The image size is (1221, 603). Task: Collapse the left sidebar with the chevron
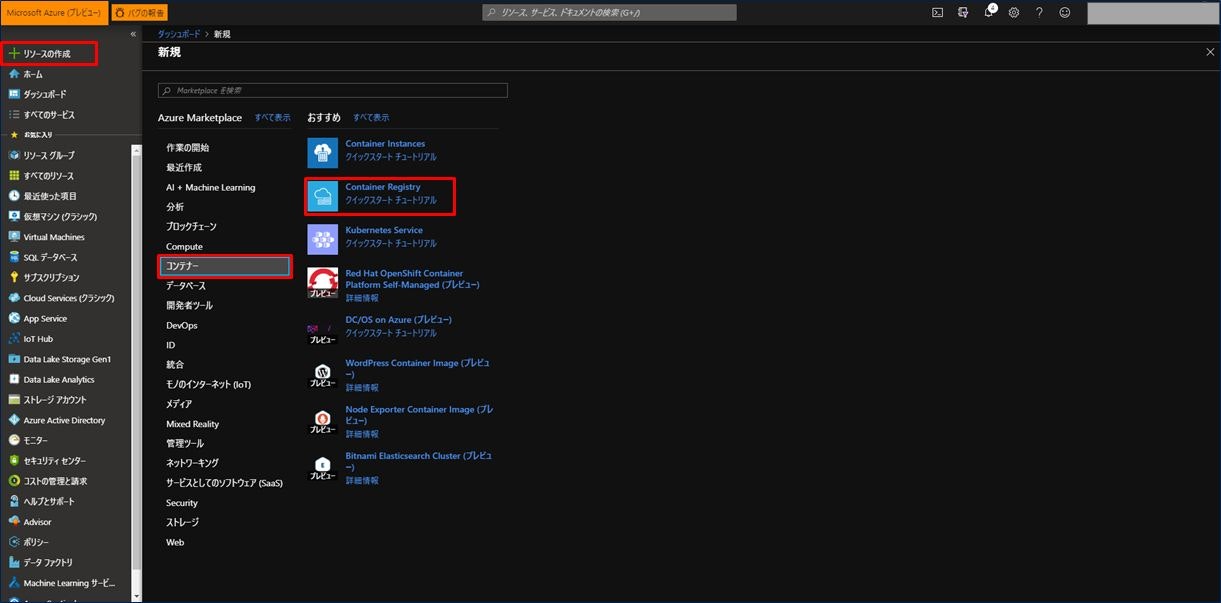tap(133, 34)
